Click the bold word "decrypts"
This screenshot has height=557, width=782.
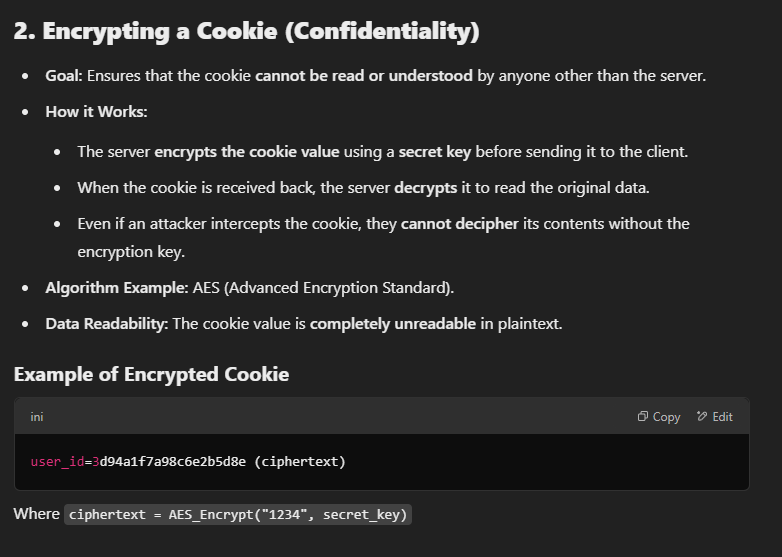coord(426,188)
